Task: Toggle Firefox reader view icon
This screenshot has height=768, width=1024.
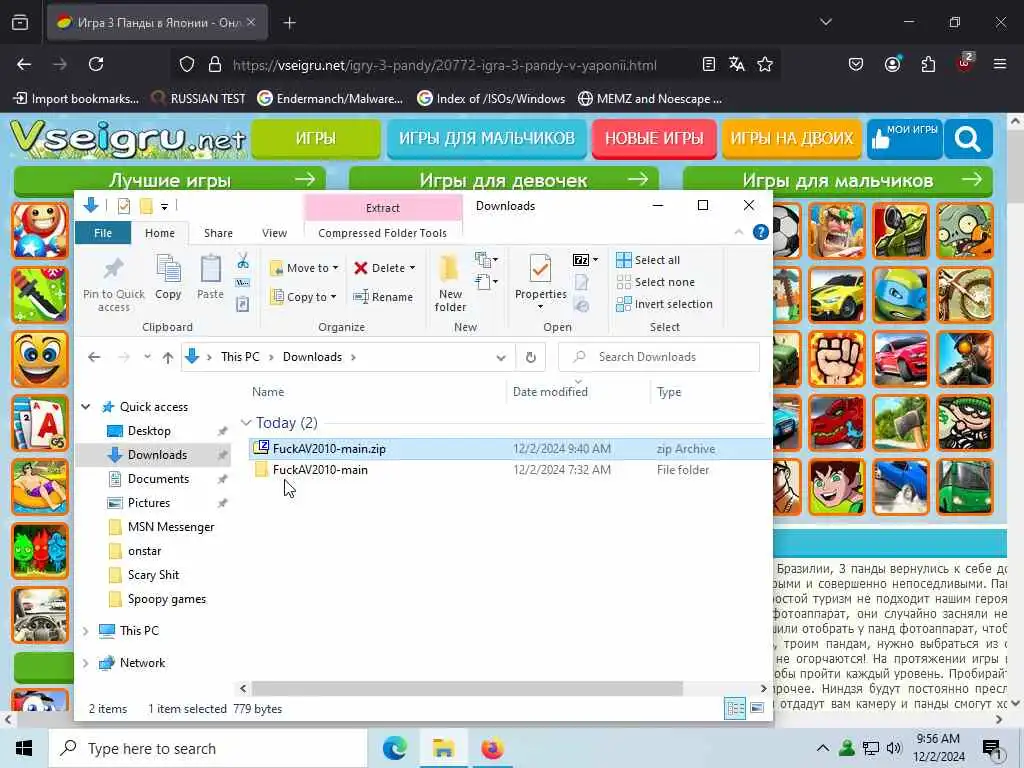Action: click(709, 64)
